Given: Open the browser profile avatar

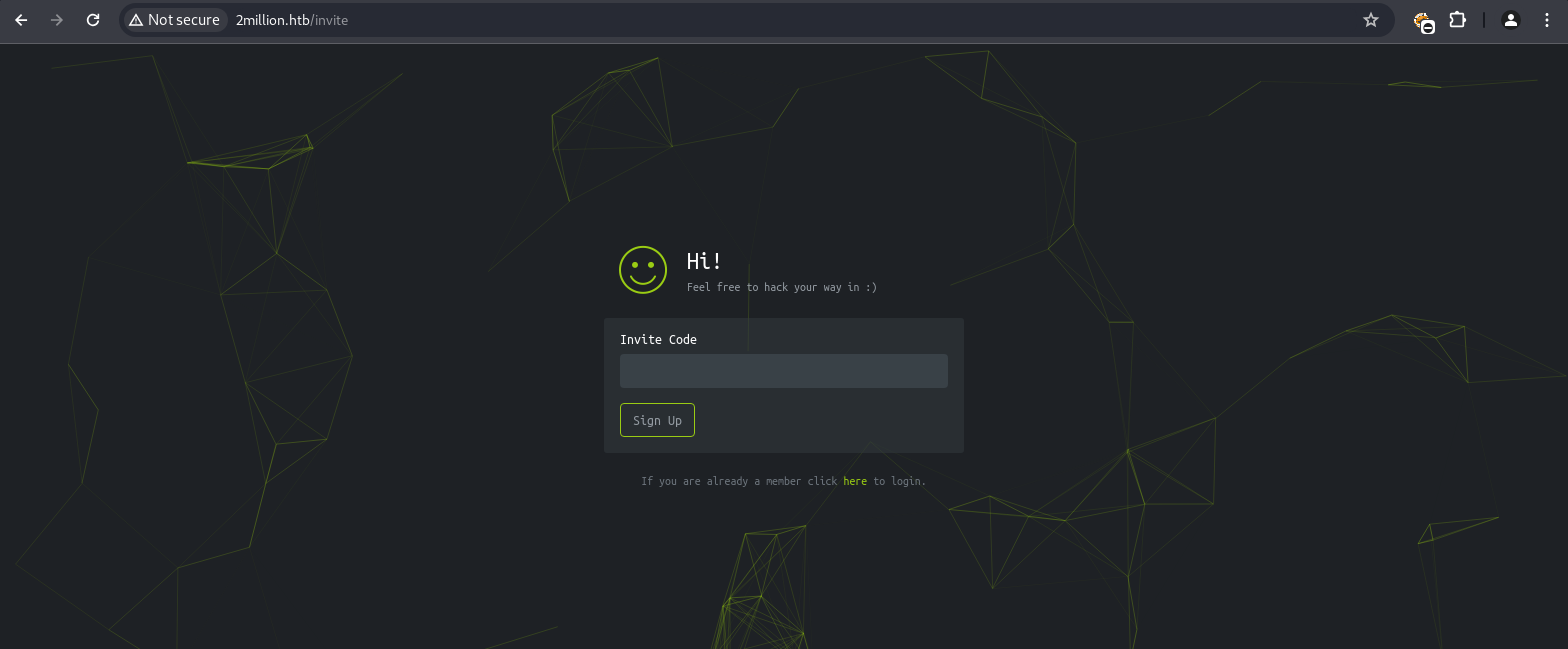Looking at the screenshot, I should (x=1511, y=20).
